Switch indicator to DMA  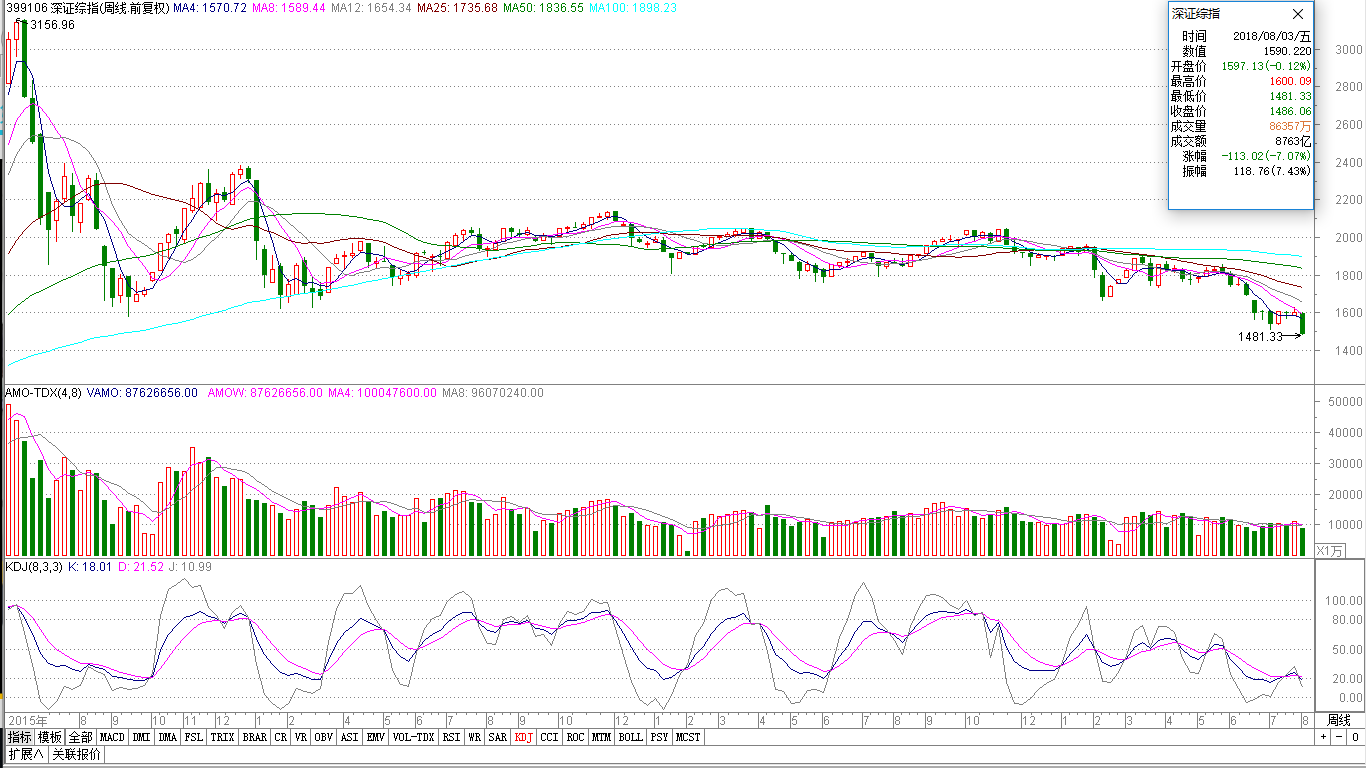pos(167,737)
